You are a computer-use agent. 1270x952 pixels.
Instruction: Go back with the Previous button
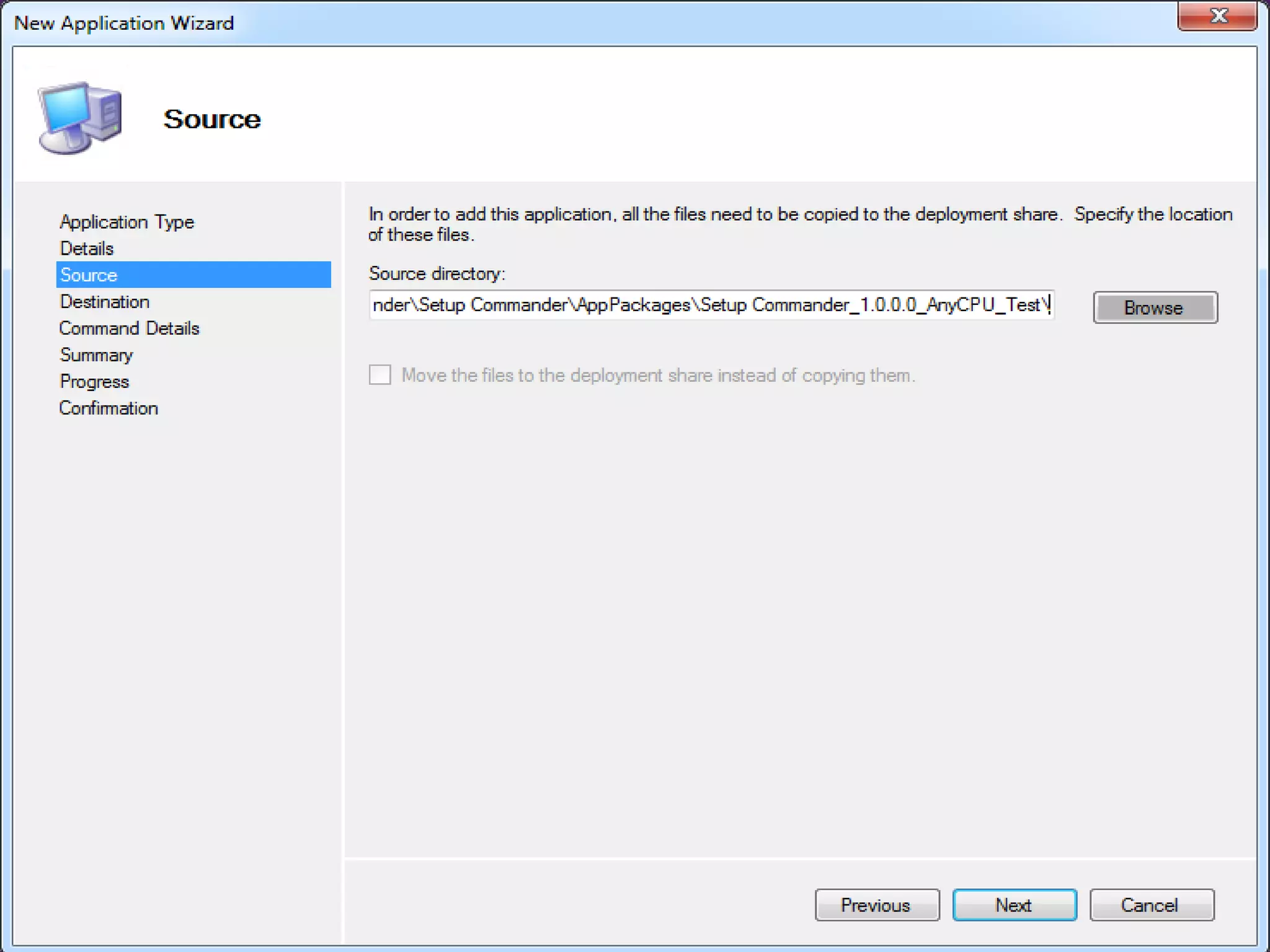[x=876, y=905]
